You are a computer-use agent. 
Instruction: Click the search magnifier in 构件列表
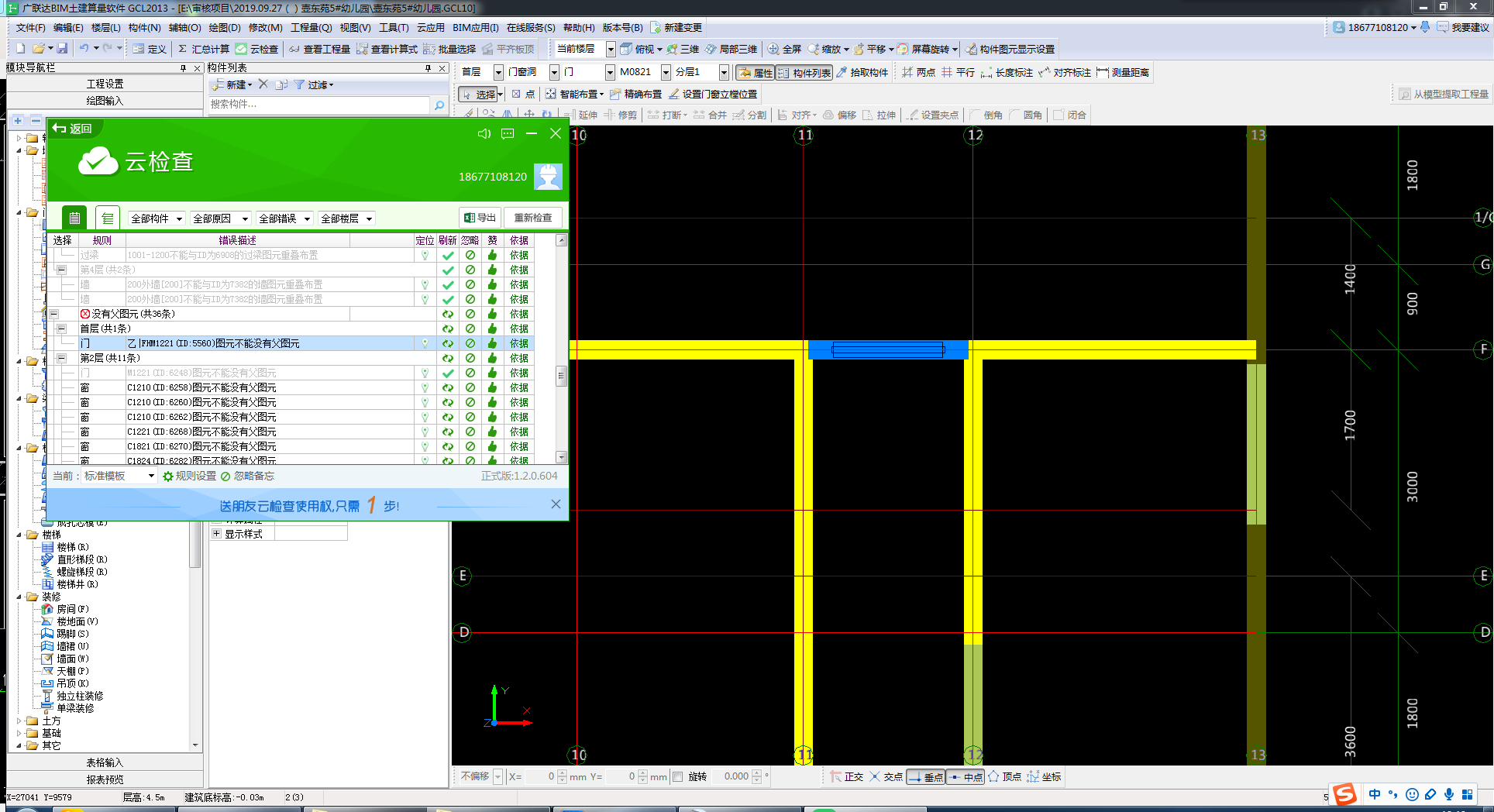click(439, 105)
